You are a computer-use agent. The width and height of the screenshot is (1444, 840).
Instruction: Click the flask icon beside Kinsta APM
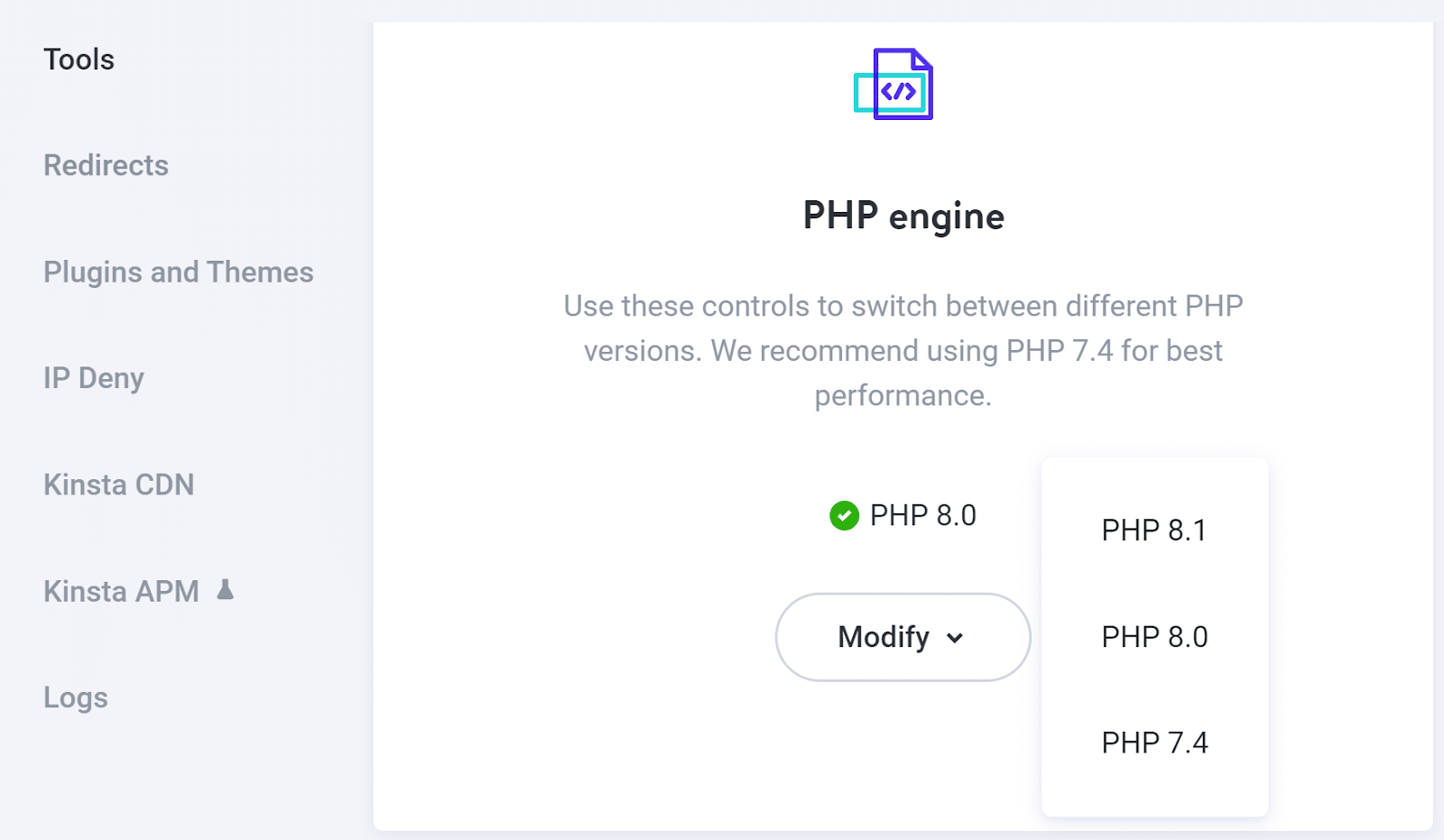(225, 591)
